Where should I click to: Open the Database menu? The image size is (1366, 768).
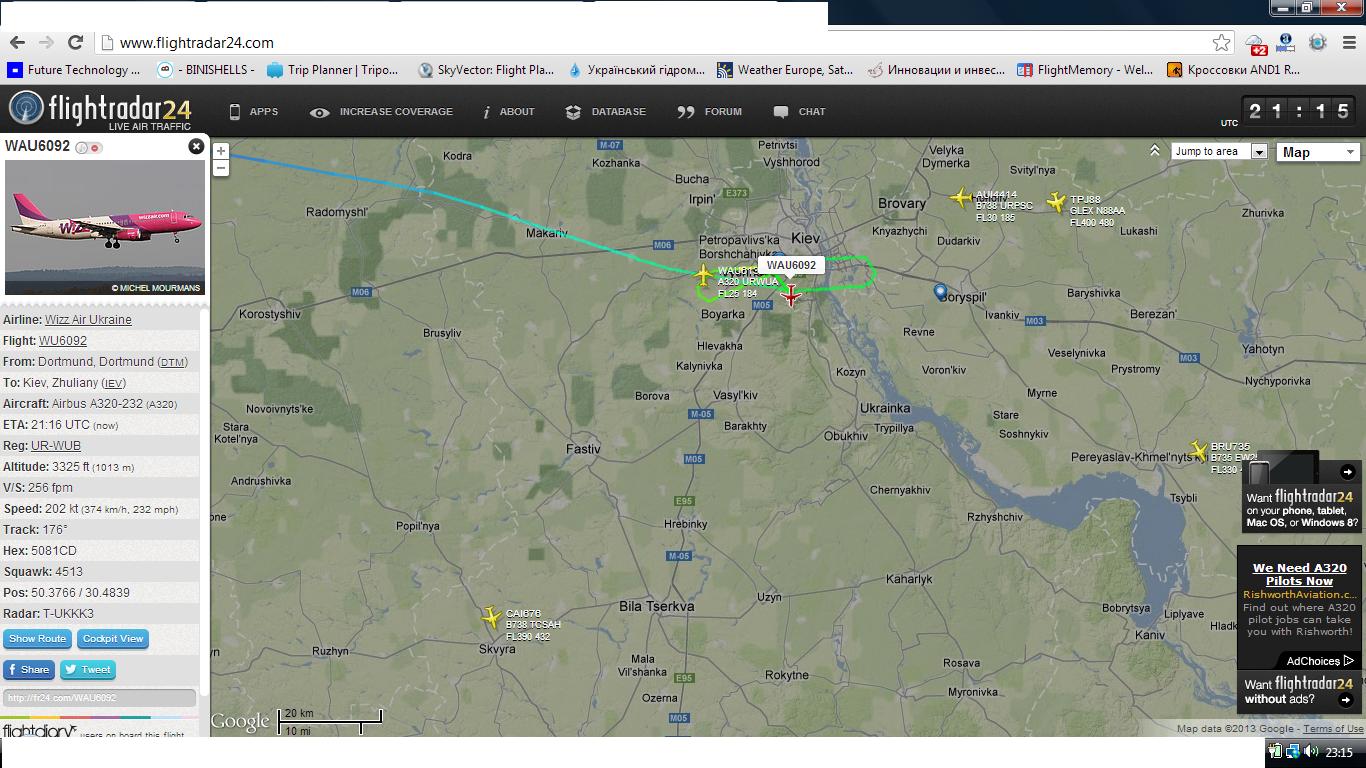coord(605,112)
